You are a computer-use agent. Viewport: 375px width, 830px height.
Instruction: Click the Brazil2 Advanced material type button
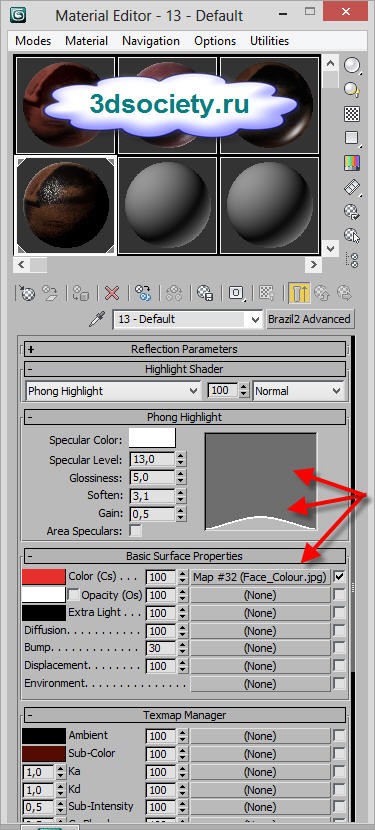coord(309,320)
